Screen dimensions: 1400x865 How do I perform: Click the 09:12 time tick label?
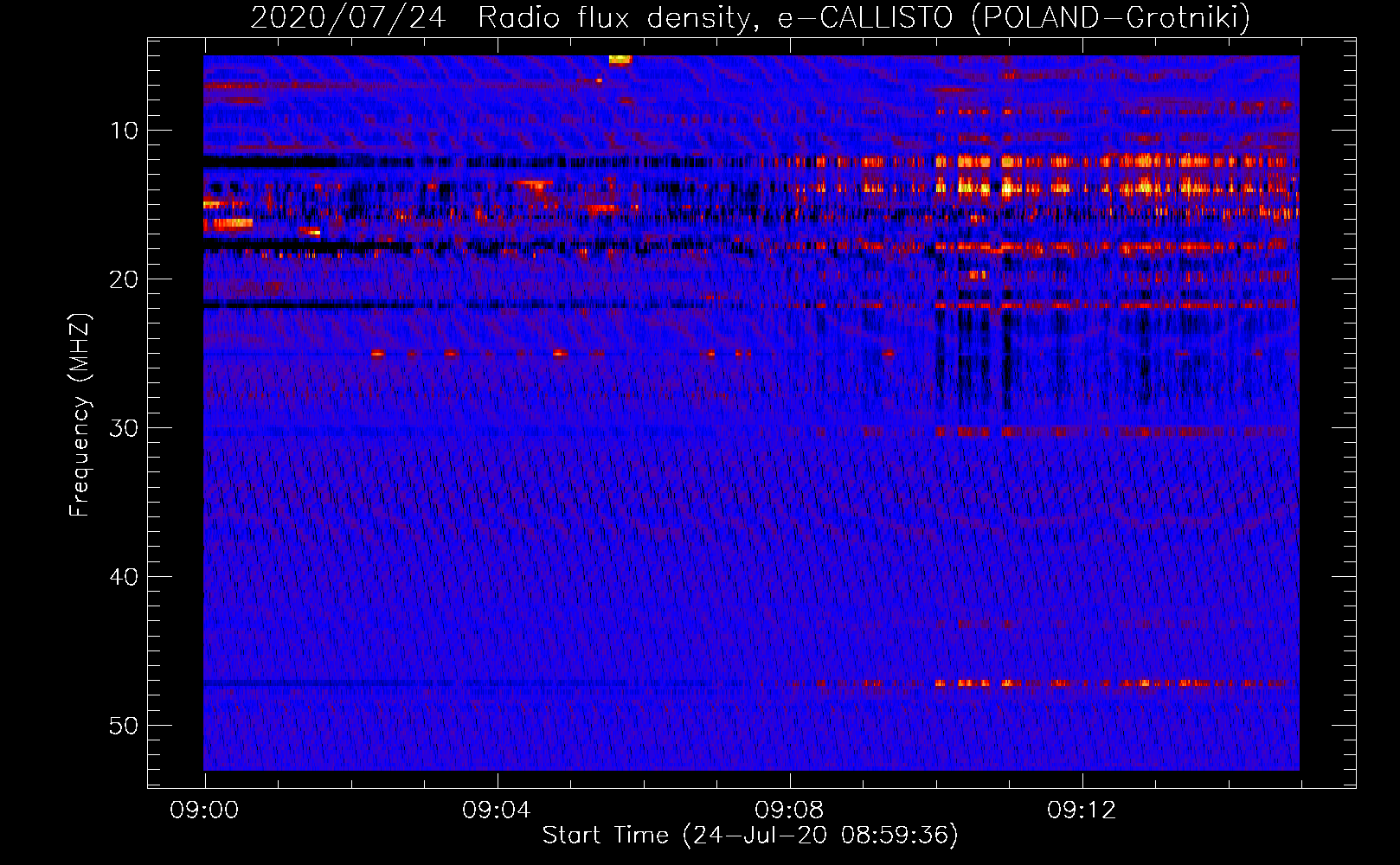pyautogui.click(x=1082, y=811)
